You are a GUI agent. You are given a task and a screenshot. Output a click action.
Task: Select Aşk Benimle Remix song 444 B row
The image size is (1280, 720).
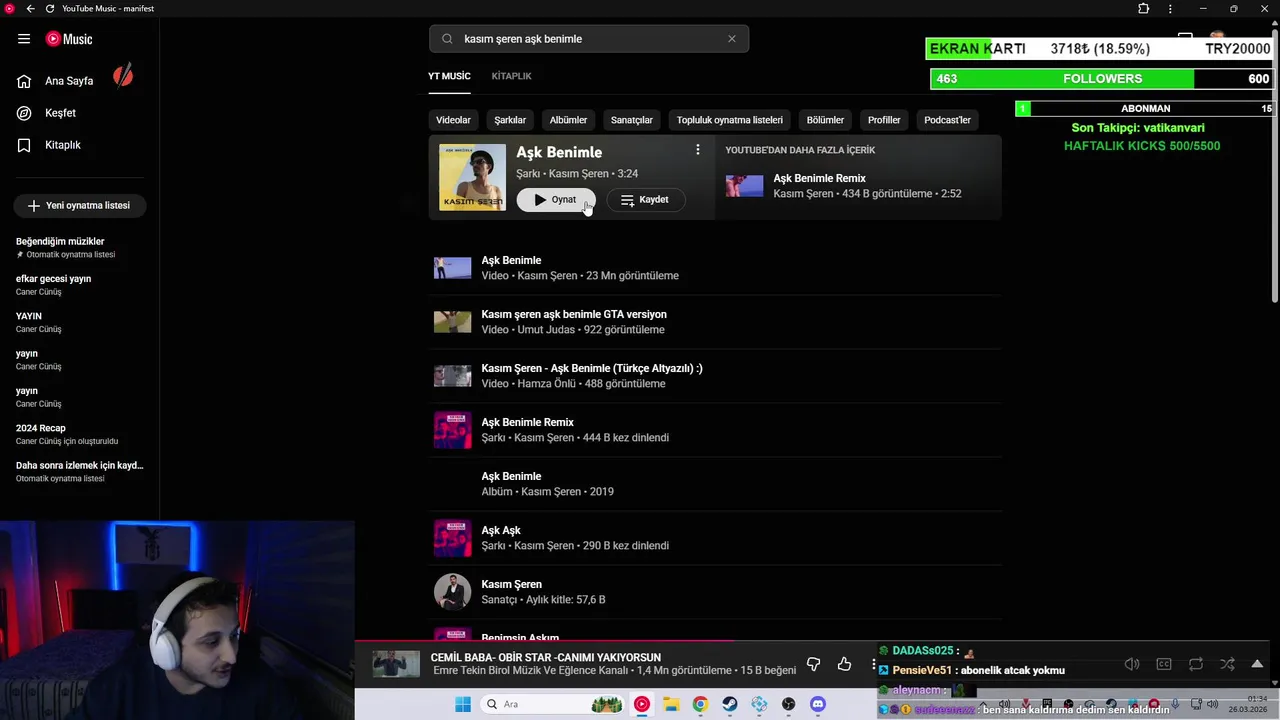(715, 430)
